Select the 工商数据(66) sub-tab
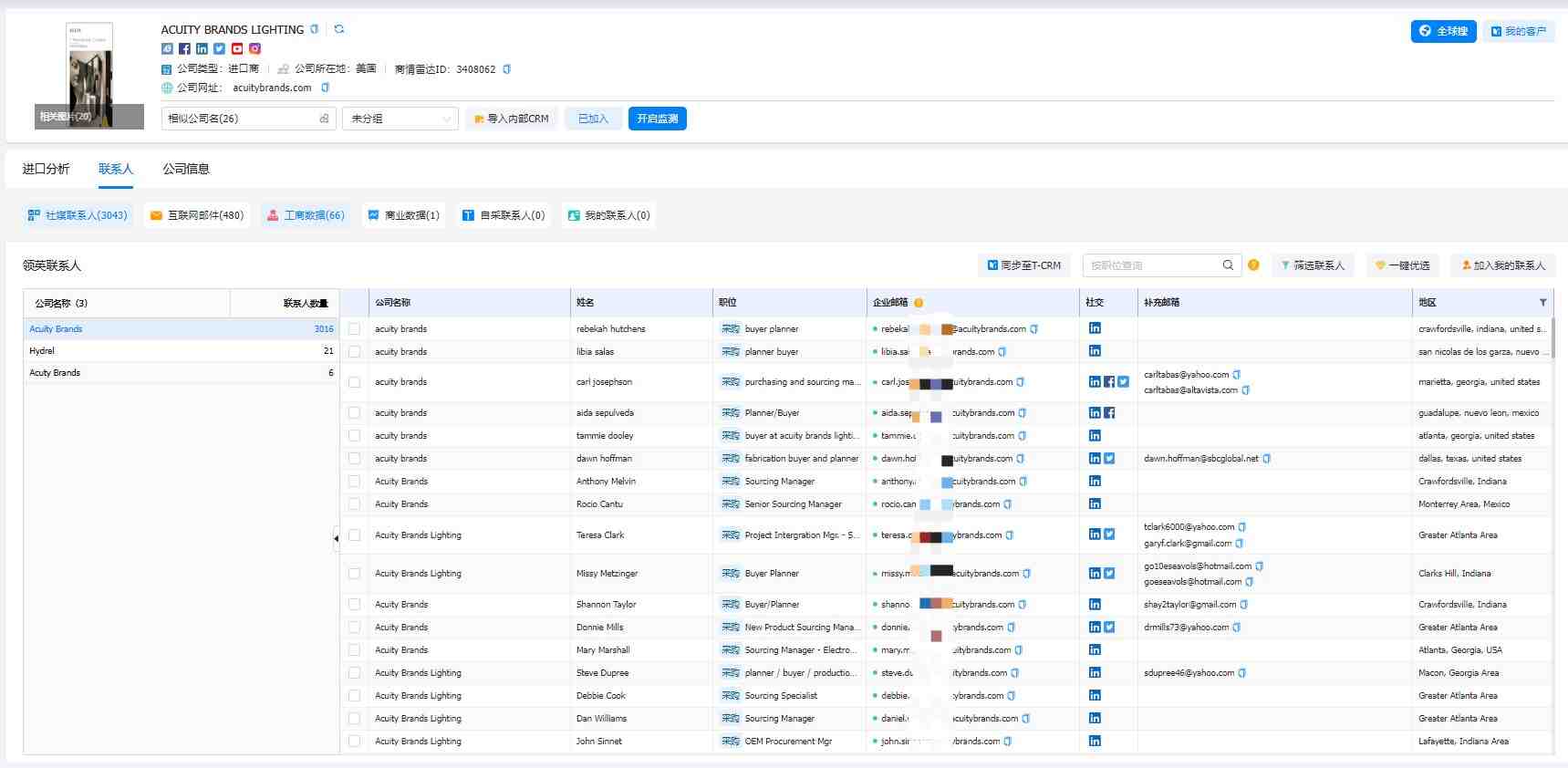Screen dimensions: 1568x768 click(x=306, y=215)
